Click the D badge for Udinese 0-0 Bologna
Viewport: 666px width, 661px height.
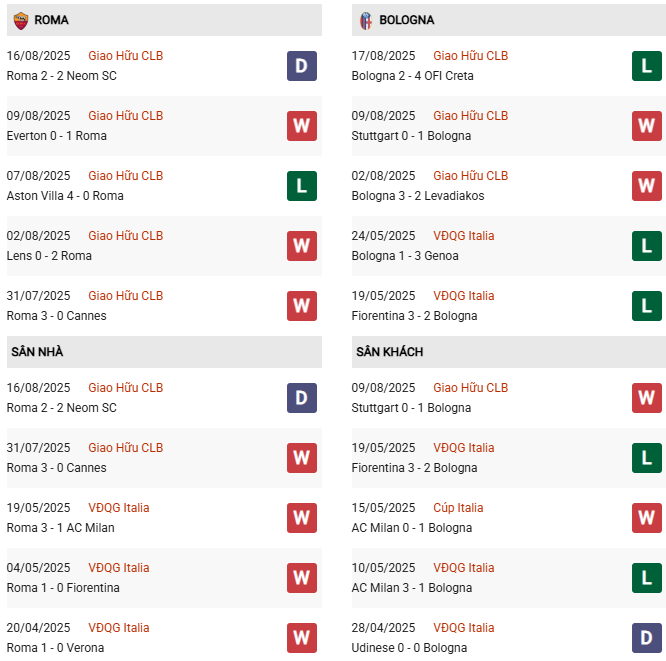click(647, 638)
